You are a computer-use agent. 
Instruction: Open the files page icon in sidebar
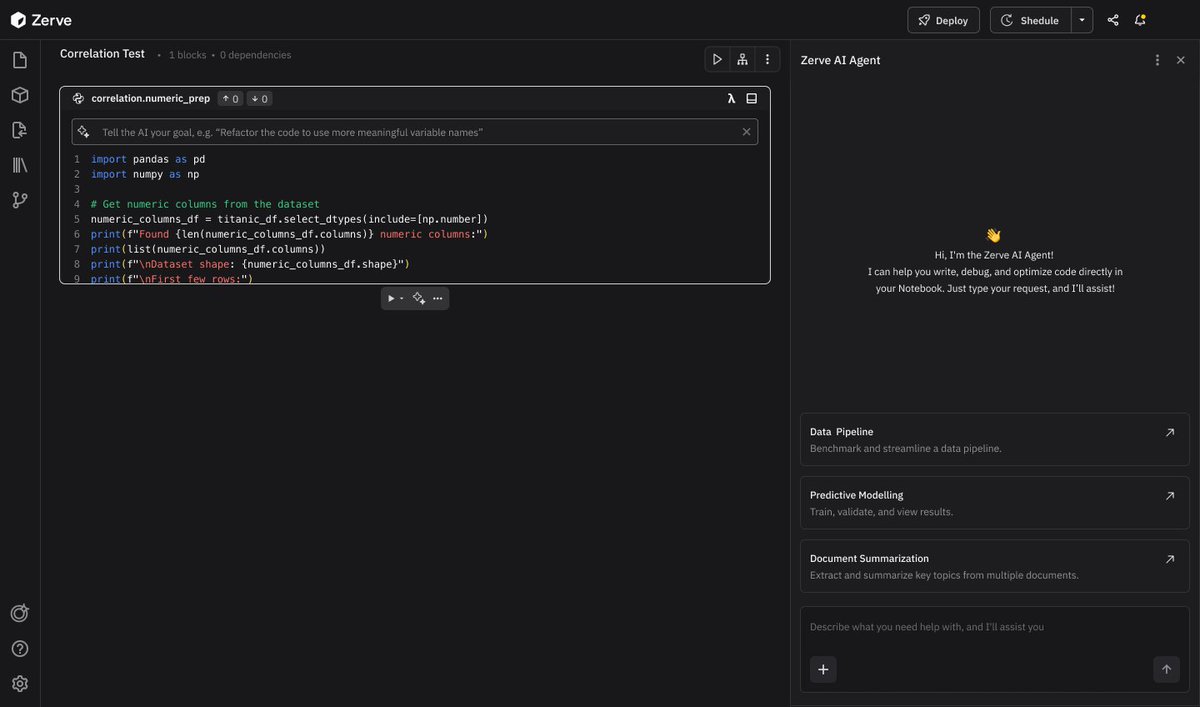pos(19,60)
